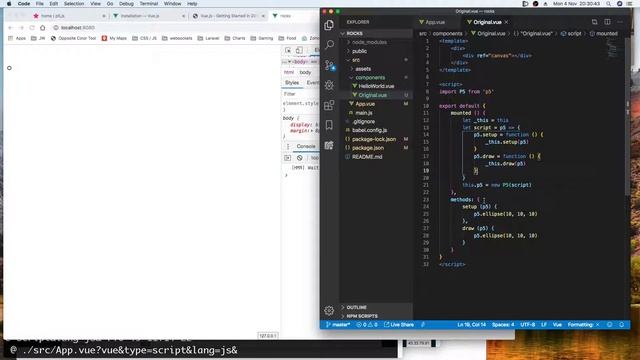Open the Source Control view with badge

pos(329,65)
